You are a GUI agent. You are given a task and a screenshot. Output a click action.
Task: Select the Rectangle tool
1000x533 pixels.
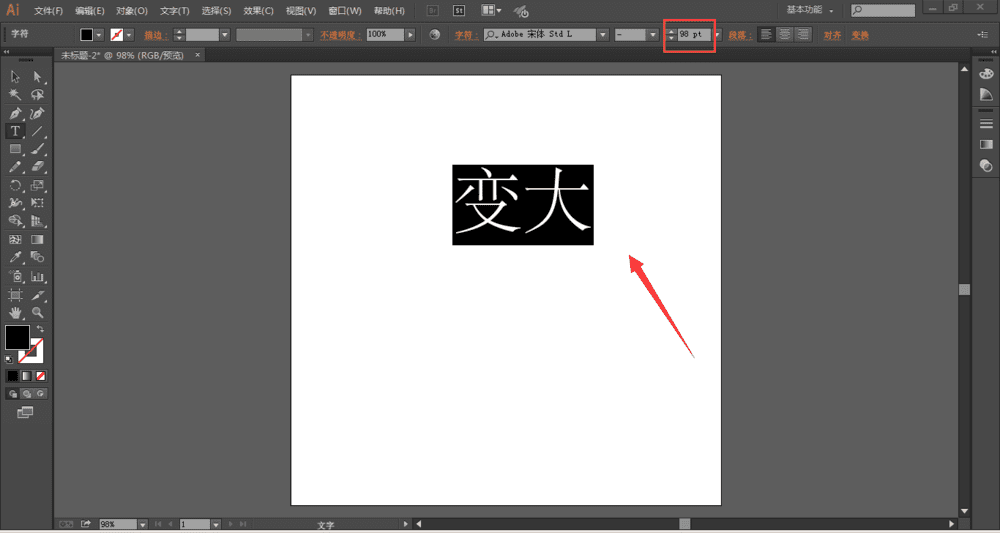(x=15, y=149)
